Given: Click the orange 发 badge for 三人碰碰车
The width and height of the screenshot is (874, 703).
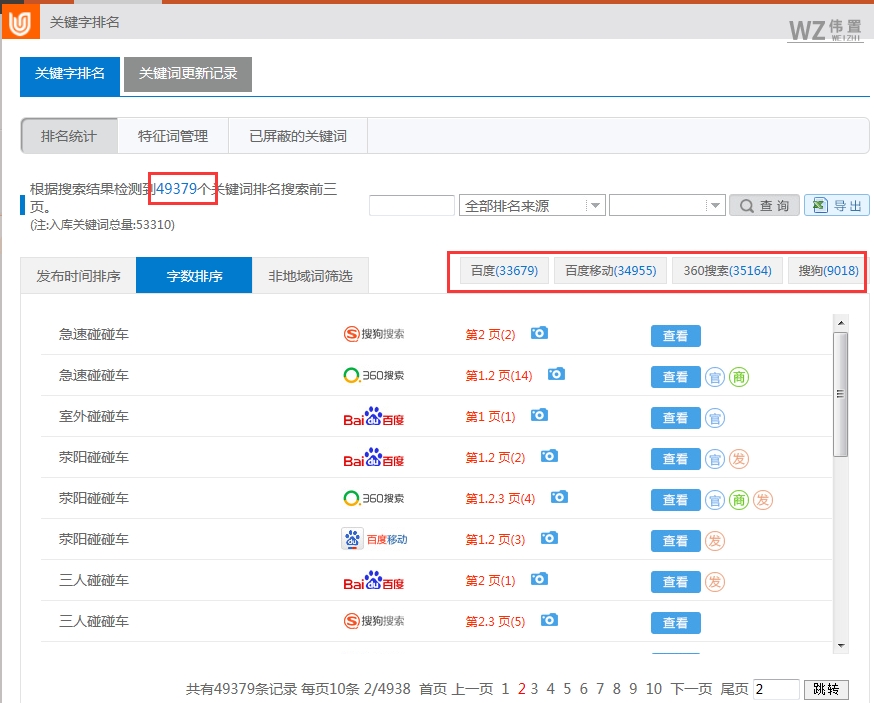Looking at the screenshot, I should coord(715,581).
